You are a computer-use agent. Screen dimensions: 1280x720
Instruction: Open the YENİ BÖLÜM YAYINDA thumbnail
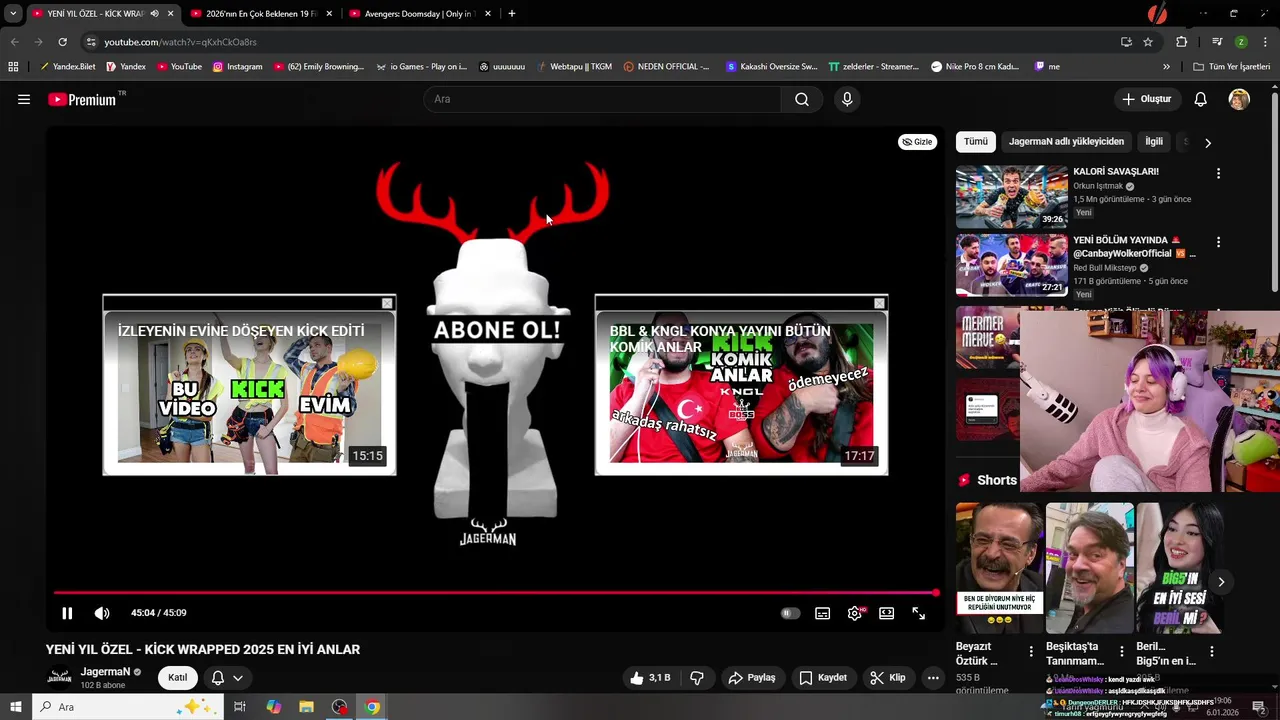[1012, 265]
